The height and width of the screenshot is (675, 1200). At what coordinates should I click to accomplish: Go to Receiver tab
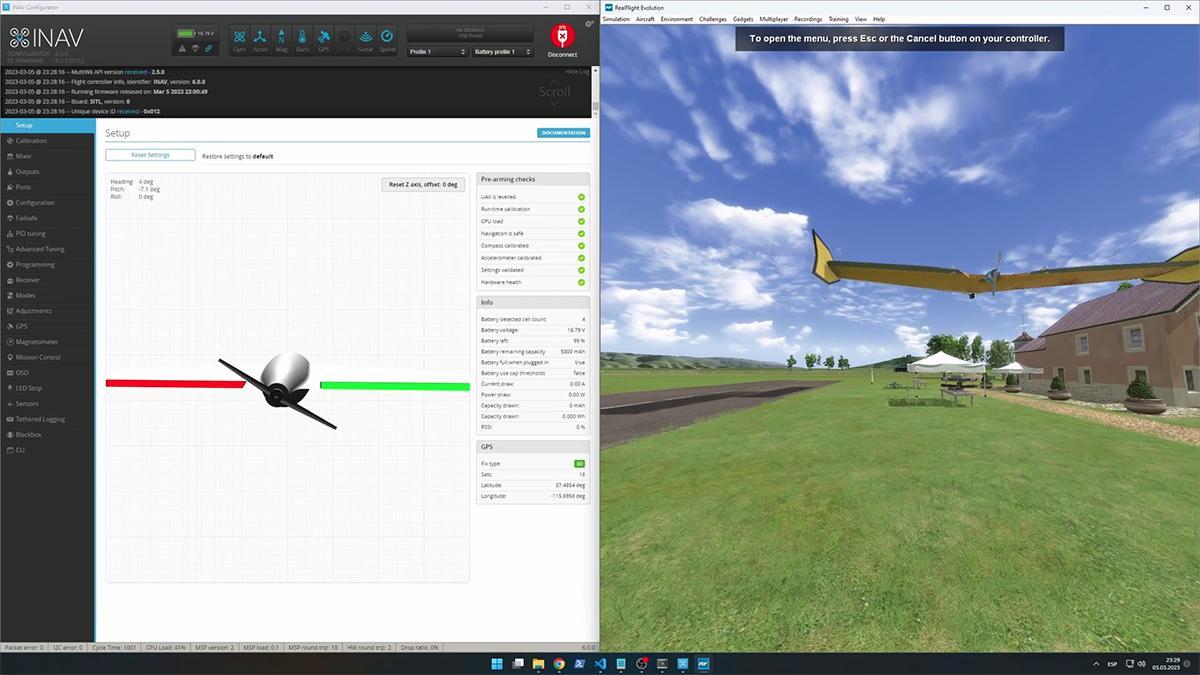point(47,280)
